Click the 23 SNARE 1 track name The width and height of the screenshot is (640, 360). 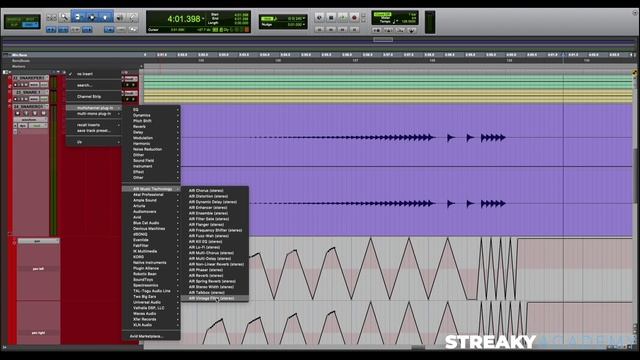(x=29, y=92)
